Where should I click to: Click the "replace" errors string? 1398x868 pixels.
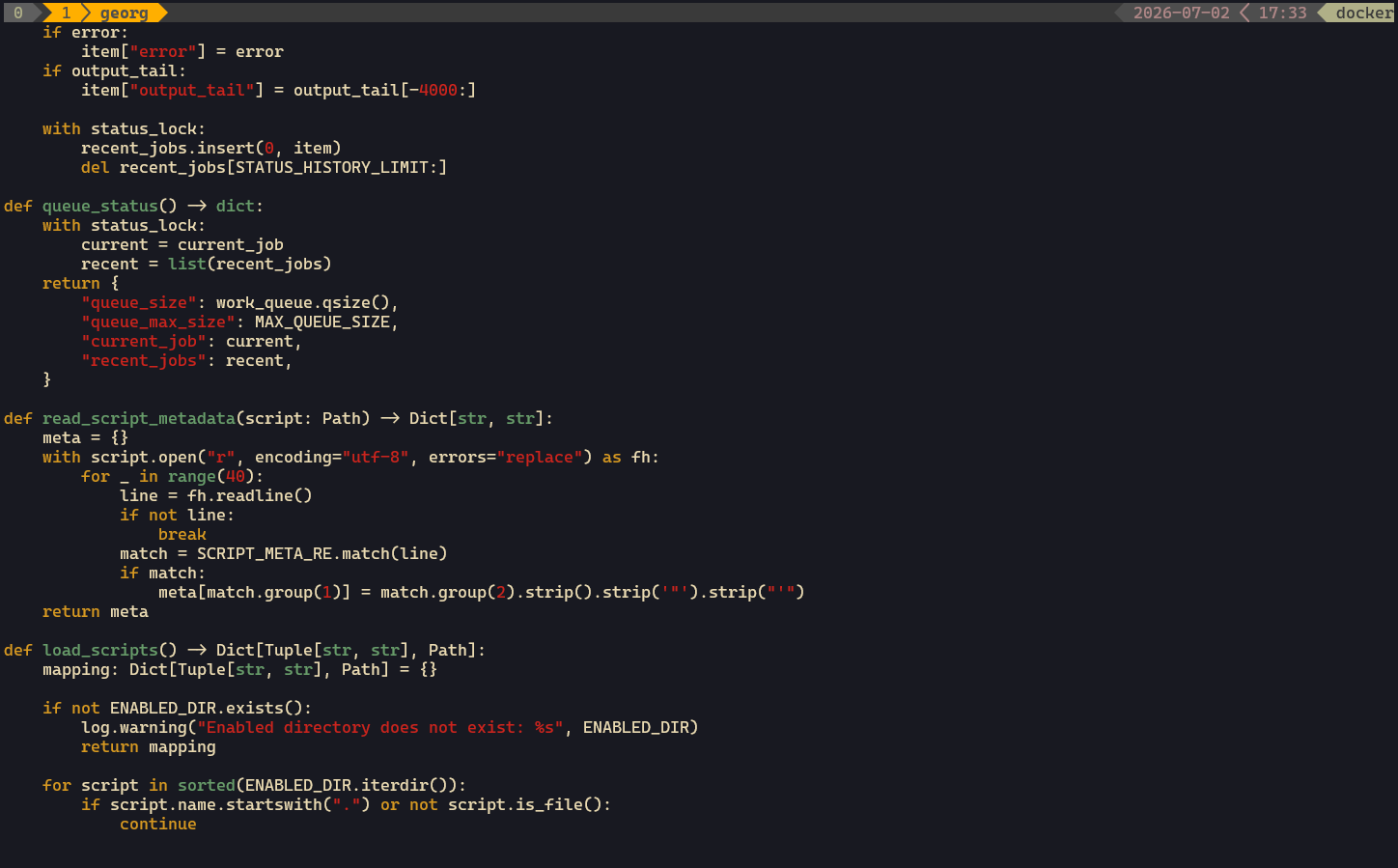coord(540,457)
